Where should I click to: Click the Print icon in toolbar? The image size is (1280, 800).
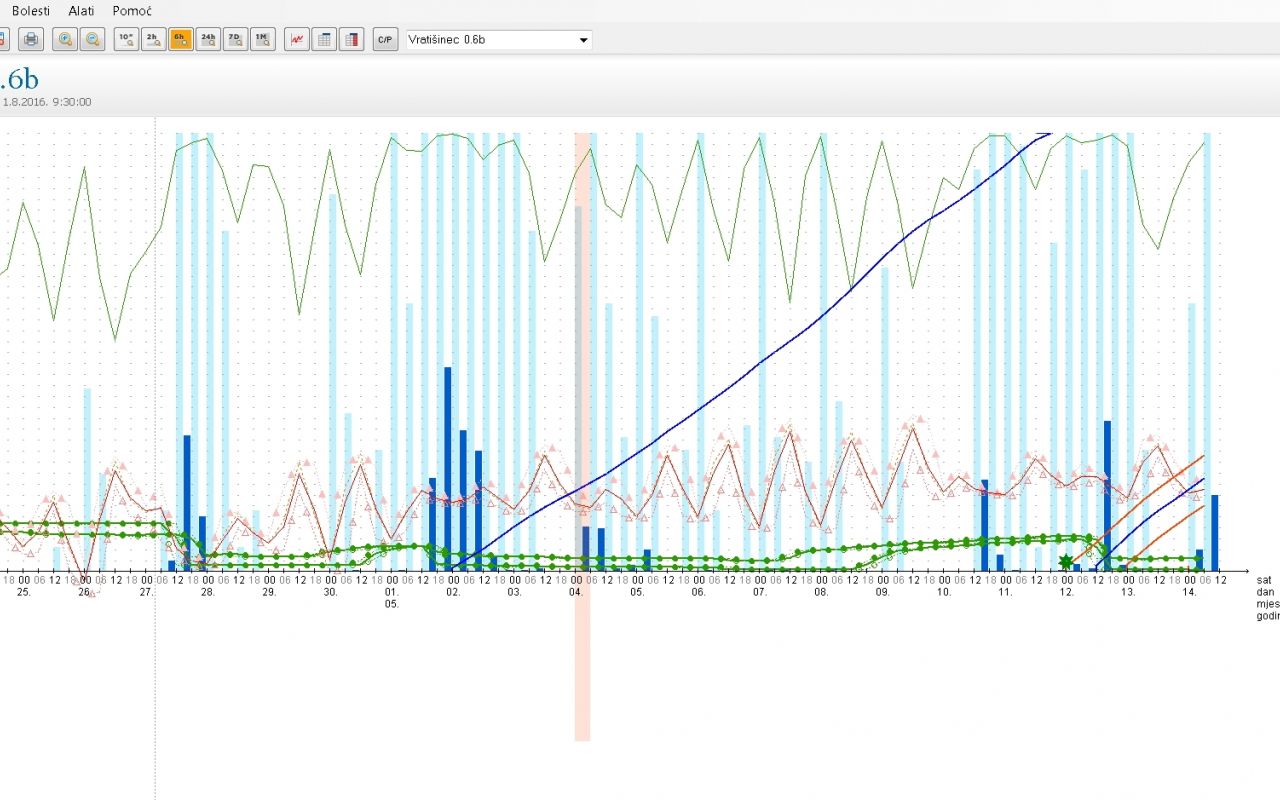coord(31,40)
